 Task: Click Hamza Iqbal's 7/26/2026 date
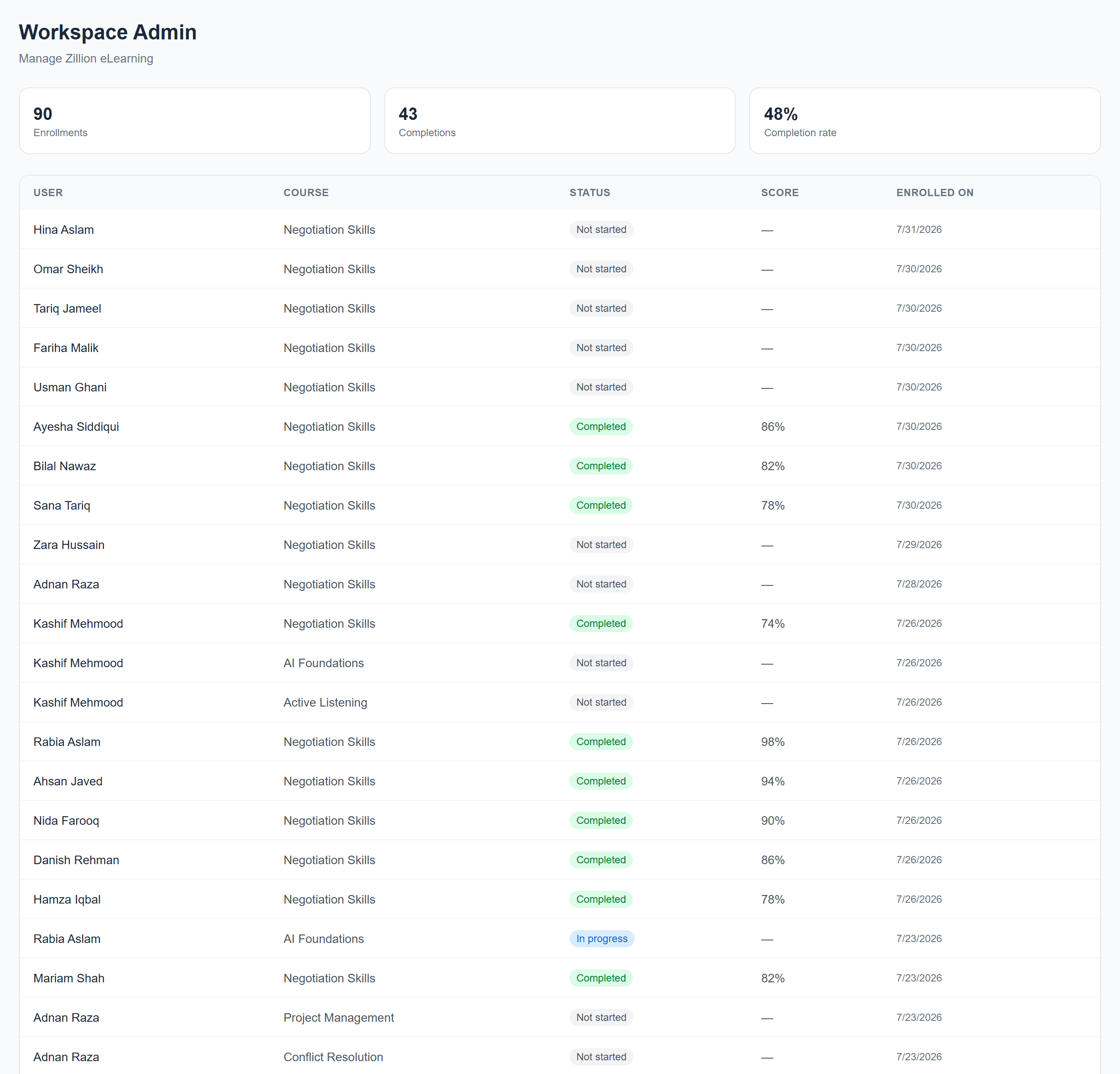919,900
